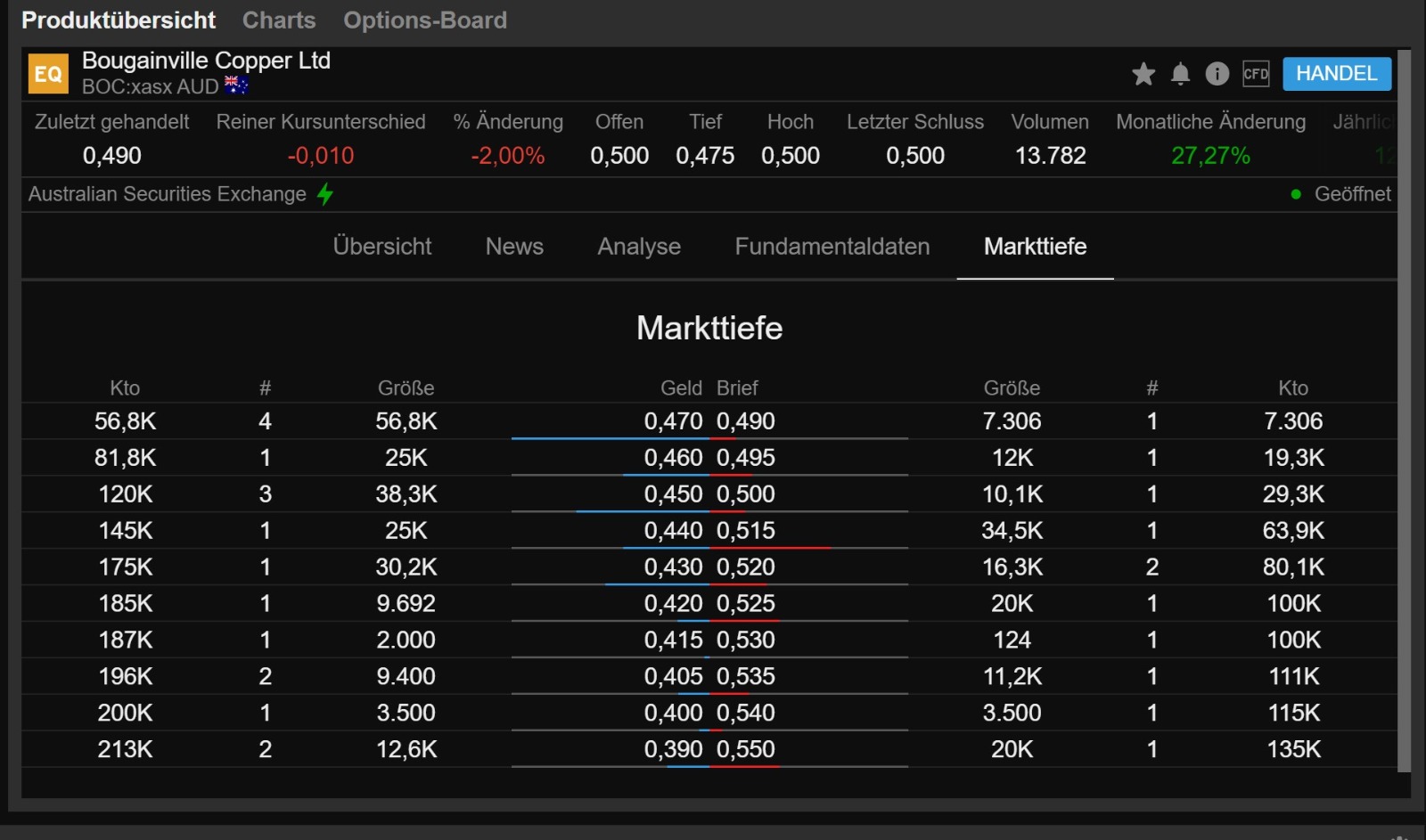Click the Volumen value 13.782
1426x840 pixels.
click(x=1051, y=156)
